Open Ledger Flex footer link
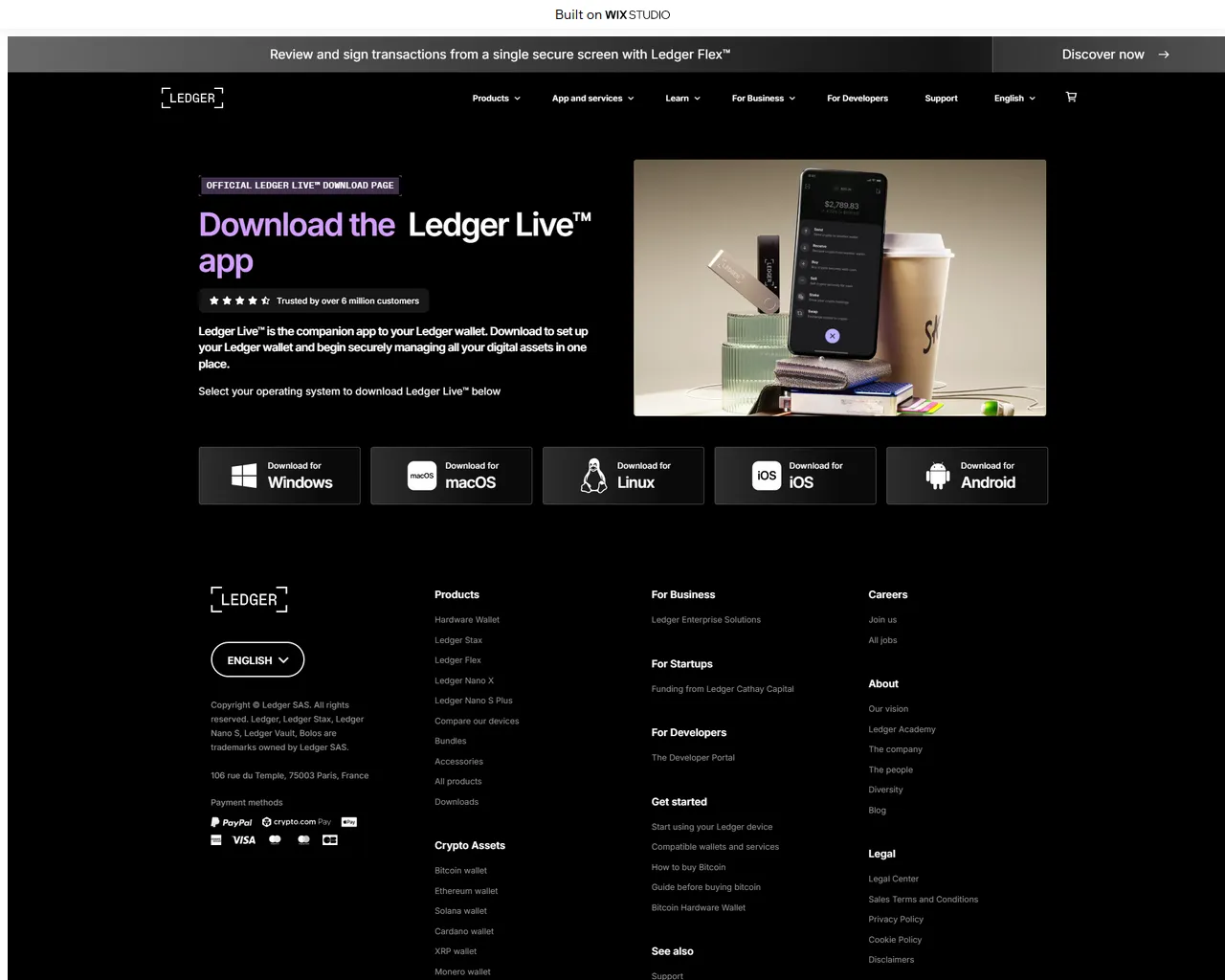The width and height of the screenshot is (1225, 980). pyautogui.click(x=457, y=660)
